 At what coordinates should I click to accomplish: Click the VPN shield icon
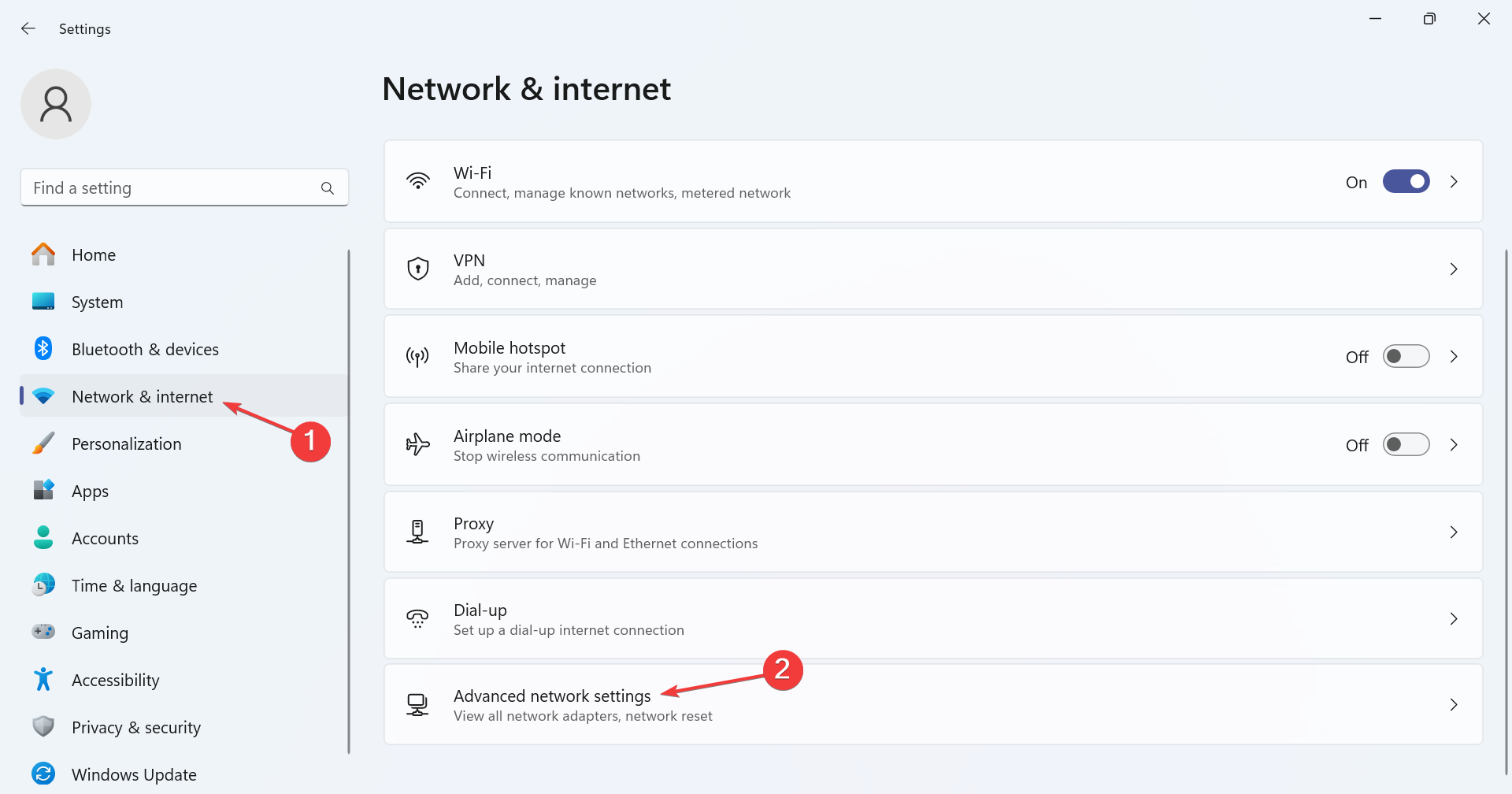[x=418, y=269]
